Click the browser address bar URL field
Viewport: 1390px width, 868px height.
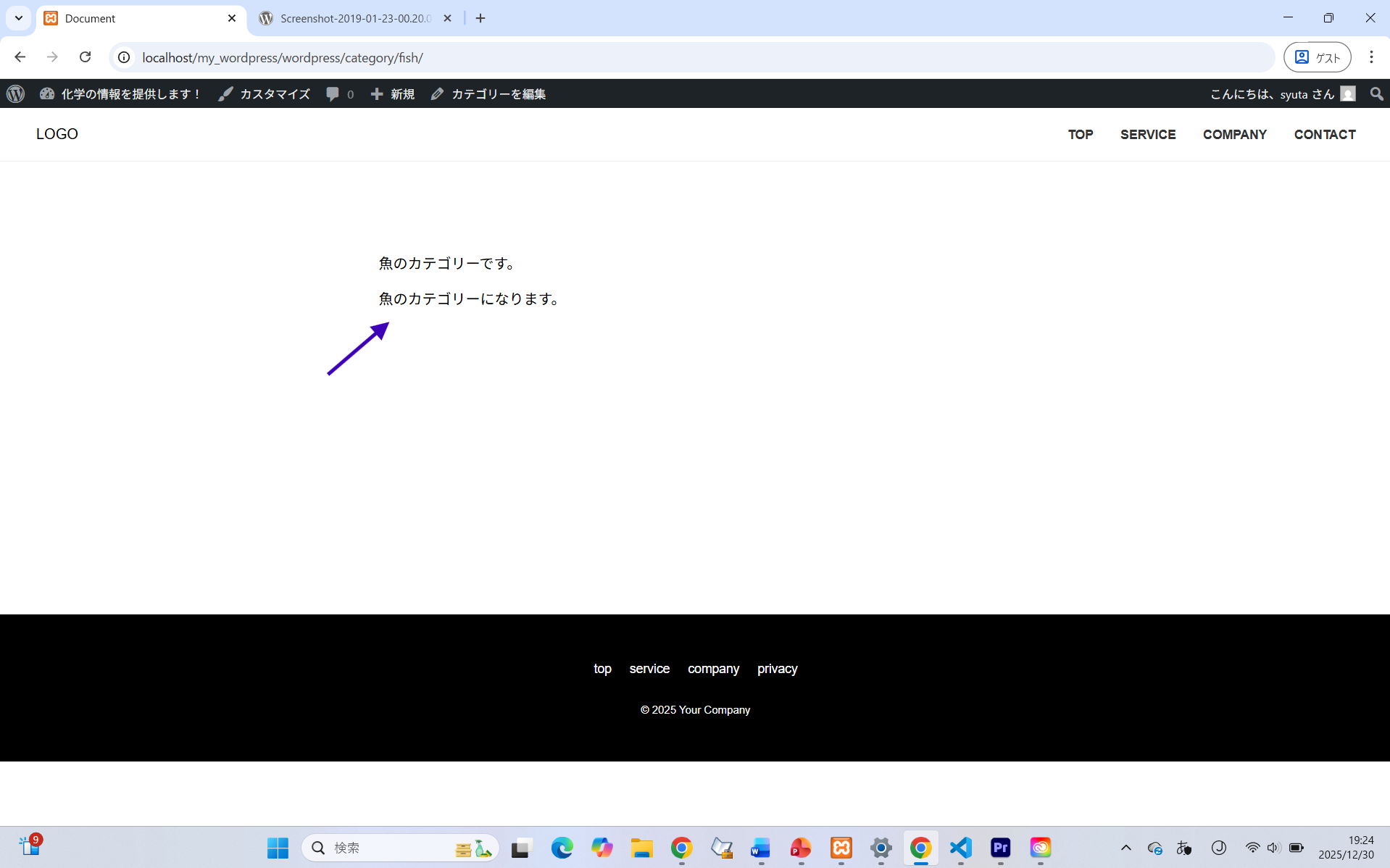pyautogui.click(x=652, y=57)
